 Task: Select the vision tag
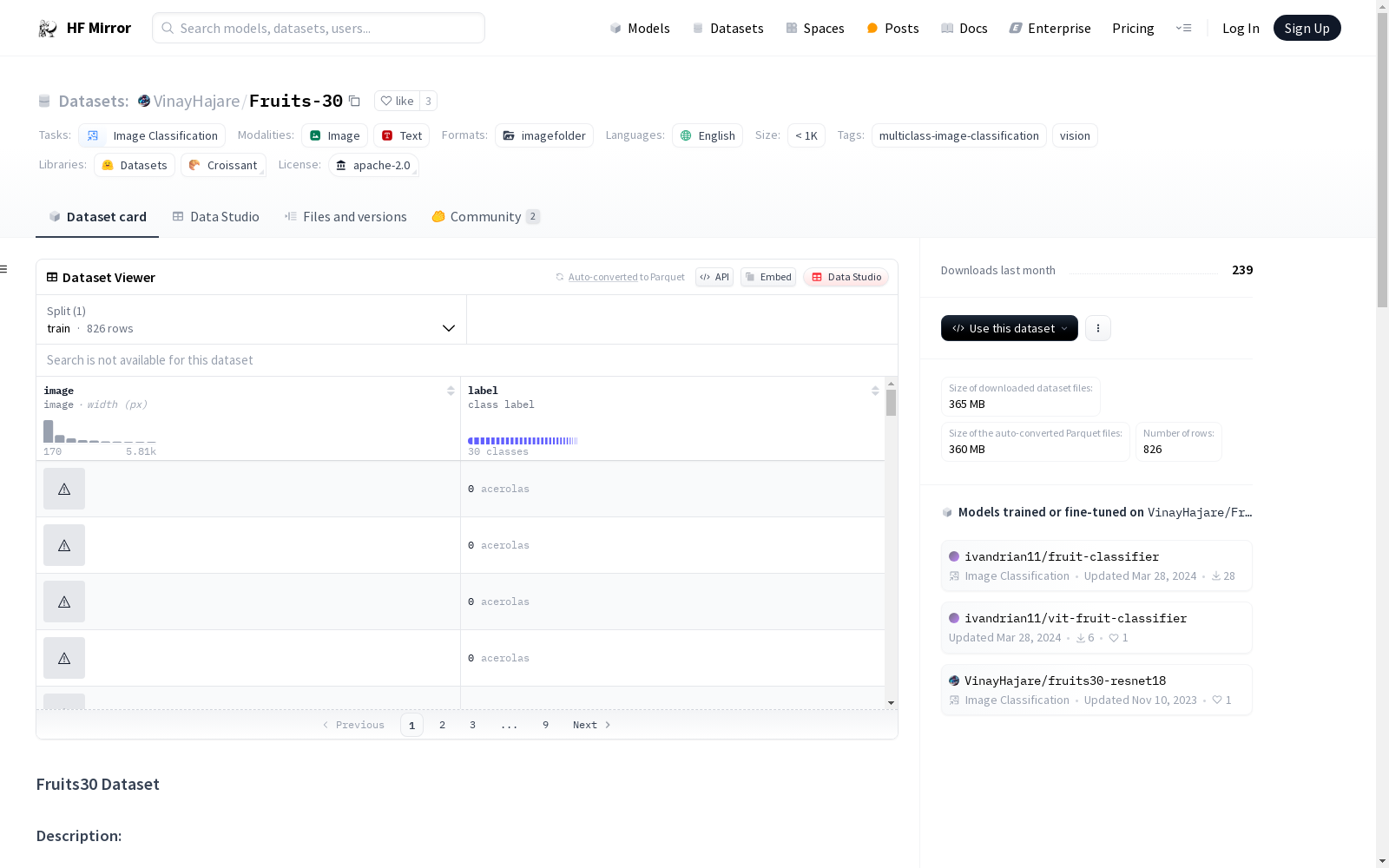tap(1075, 135)
